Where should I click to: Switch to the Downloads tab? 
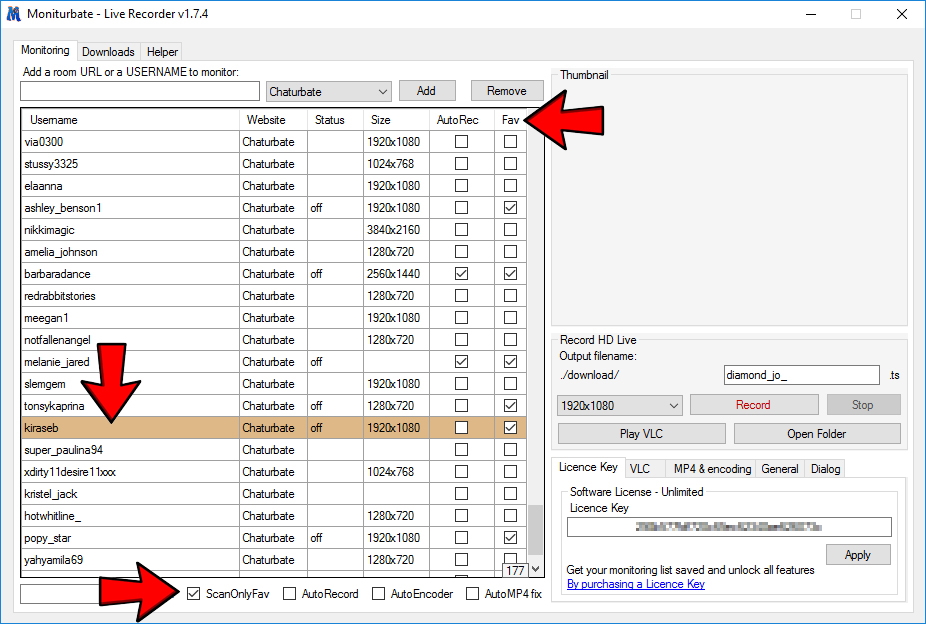[108, 52]
